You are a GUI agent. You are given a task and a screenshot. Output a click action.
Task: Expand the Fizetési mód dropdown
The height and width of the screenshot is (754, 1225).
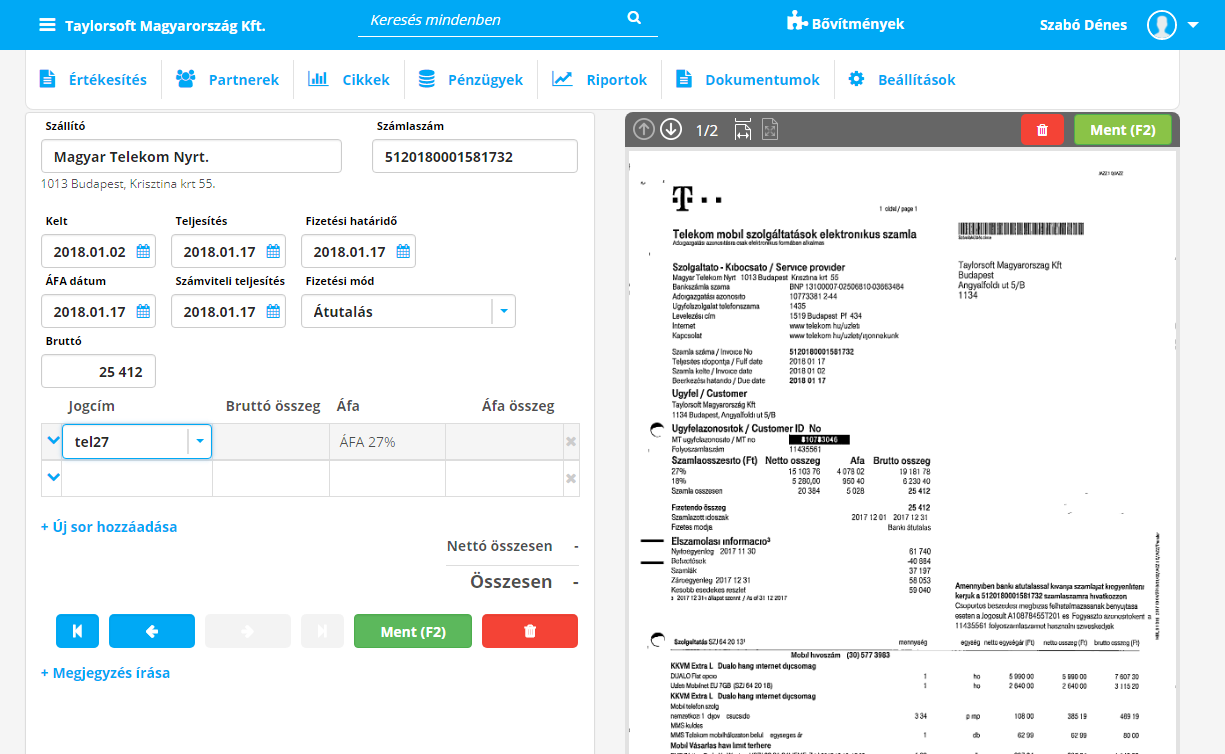tap(503, 312)
